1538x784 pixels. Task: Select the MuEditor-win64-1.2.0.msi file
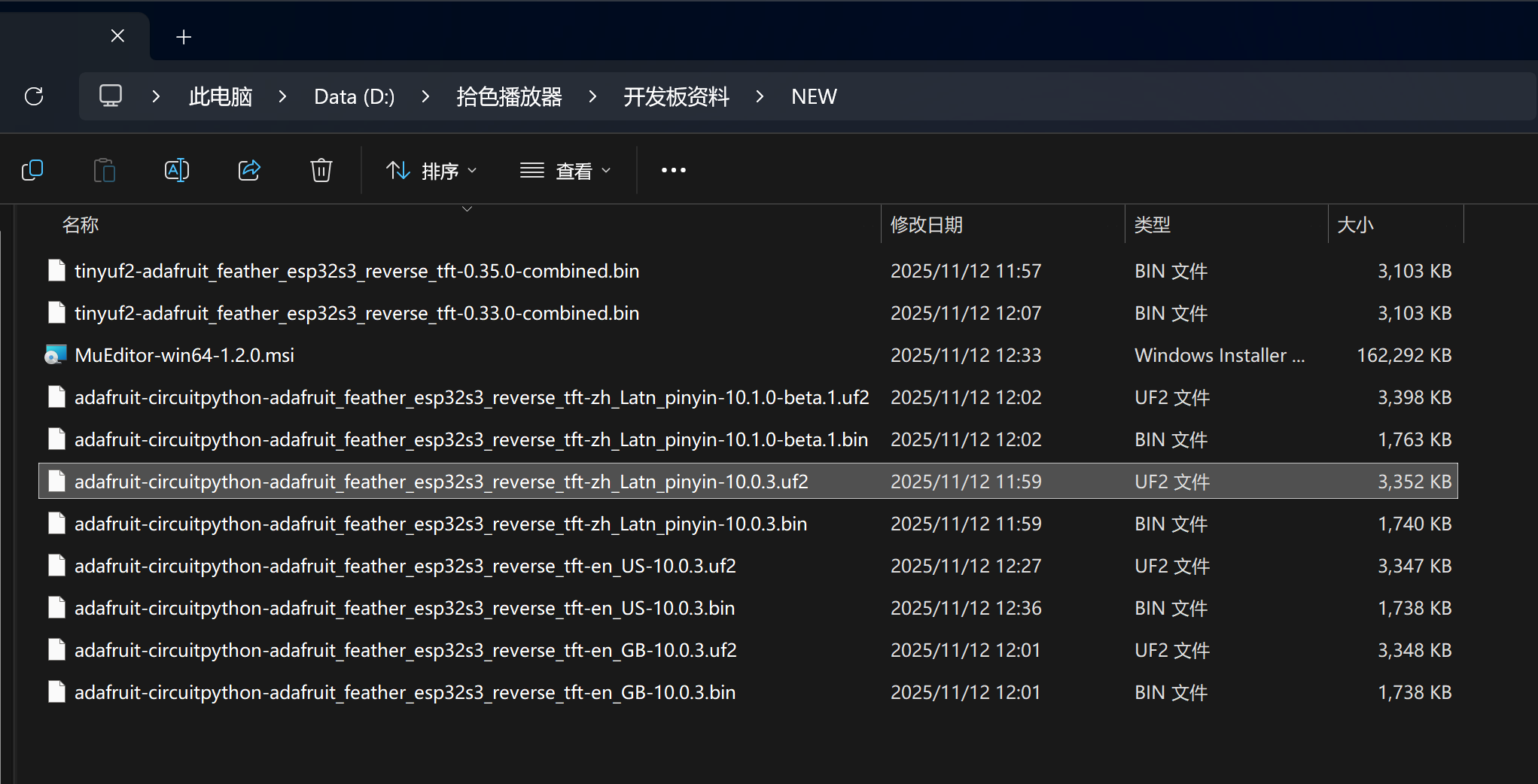point(184,355)
